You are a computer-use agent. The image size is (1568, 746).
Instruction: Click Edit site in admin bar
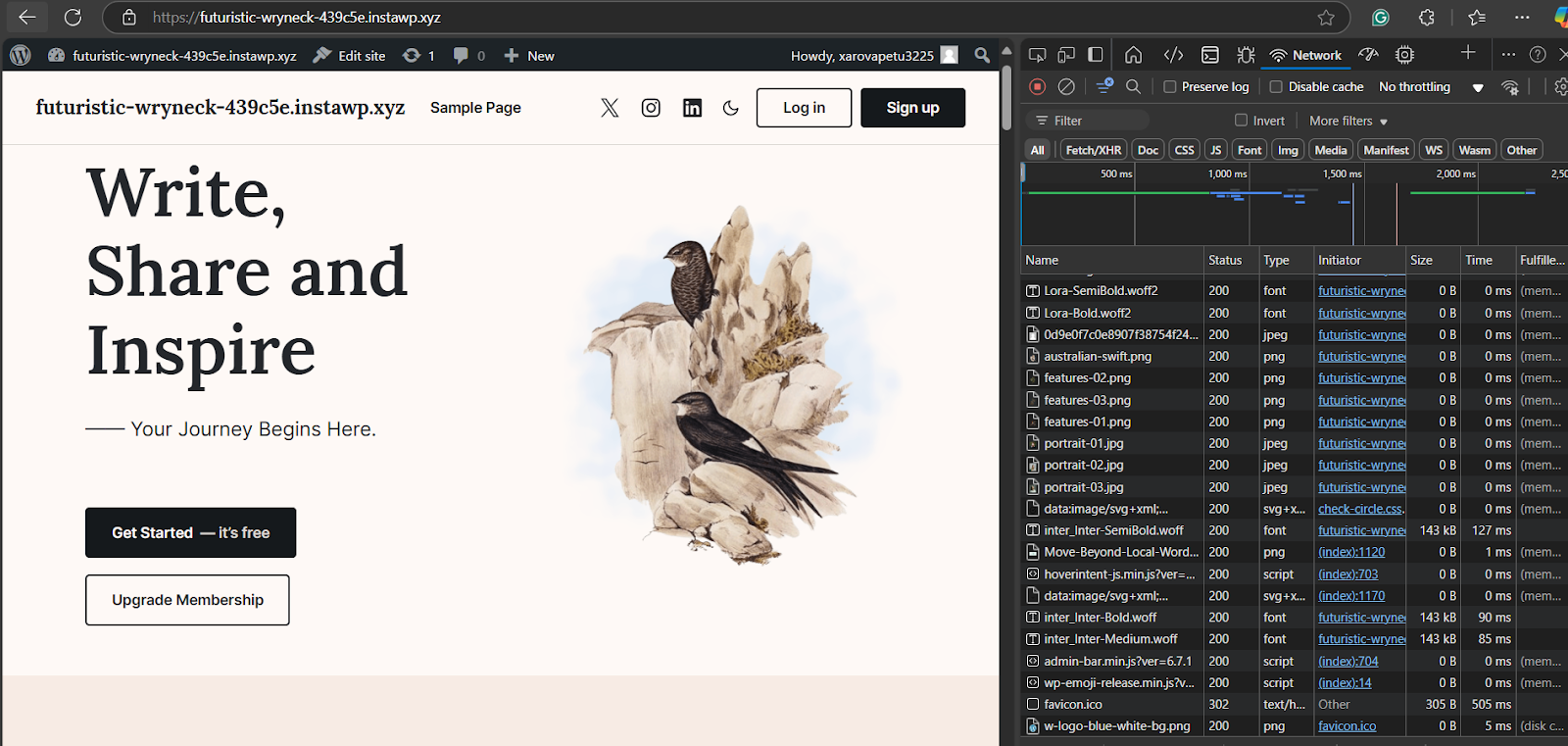(x=349, y=56)
